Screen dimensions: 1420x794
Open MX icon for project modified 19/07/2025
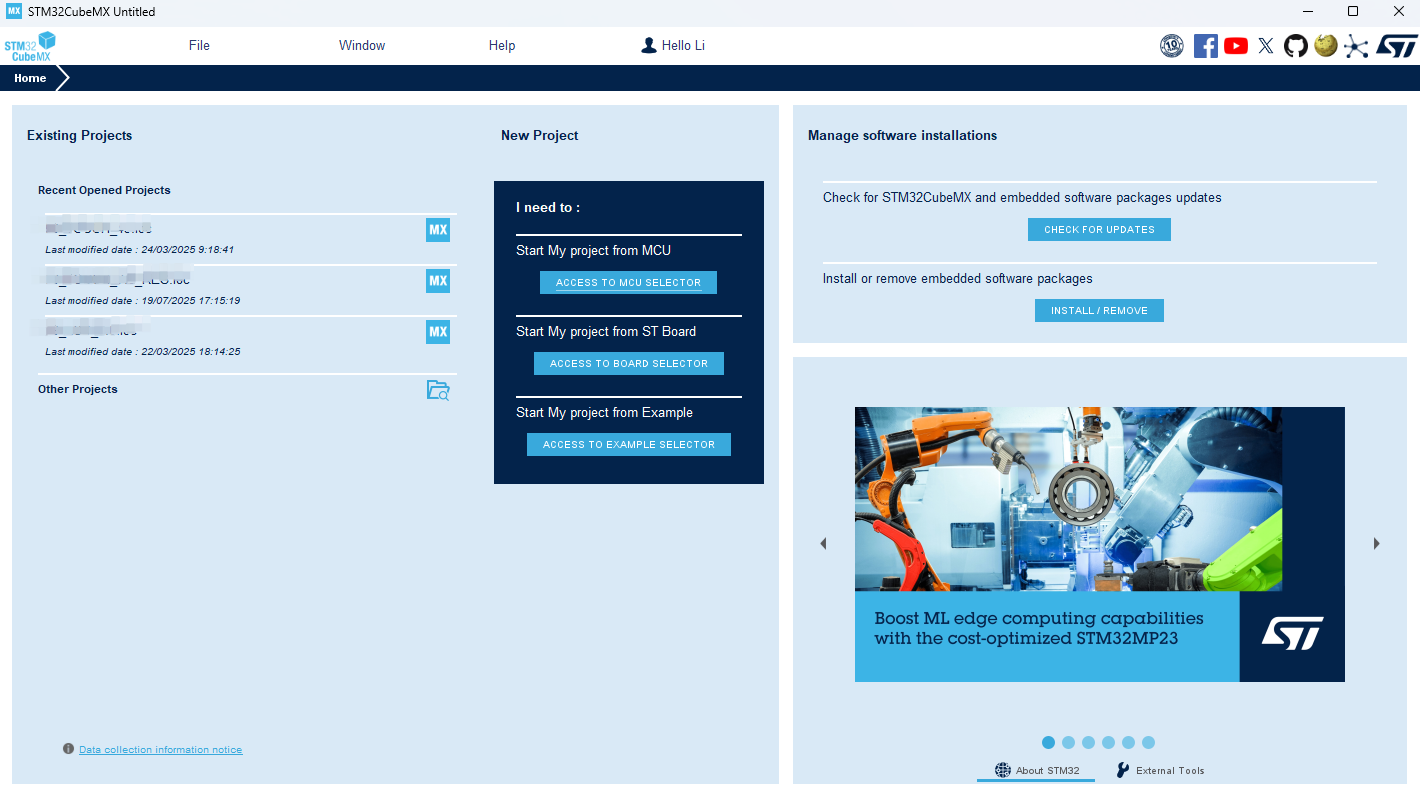coord(438,281)
